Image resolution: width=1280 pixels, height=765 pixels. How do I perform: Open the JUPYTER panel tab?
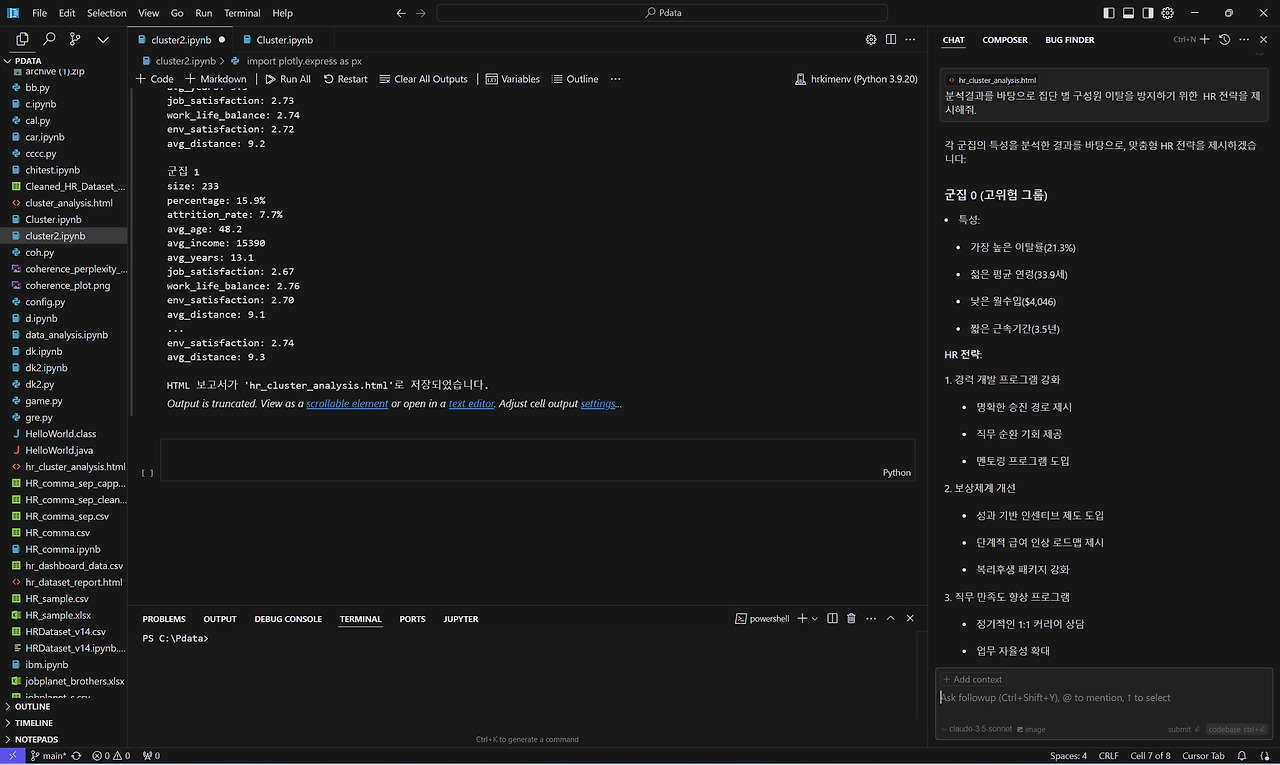point(461,619)
